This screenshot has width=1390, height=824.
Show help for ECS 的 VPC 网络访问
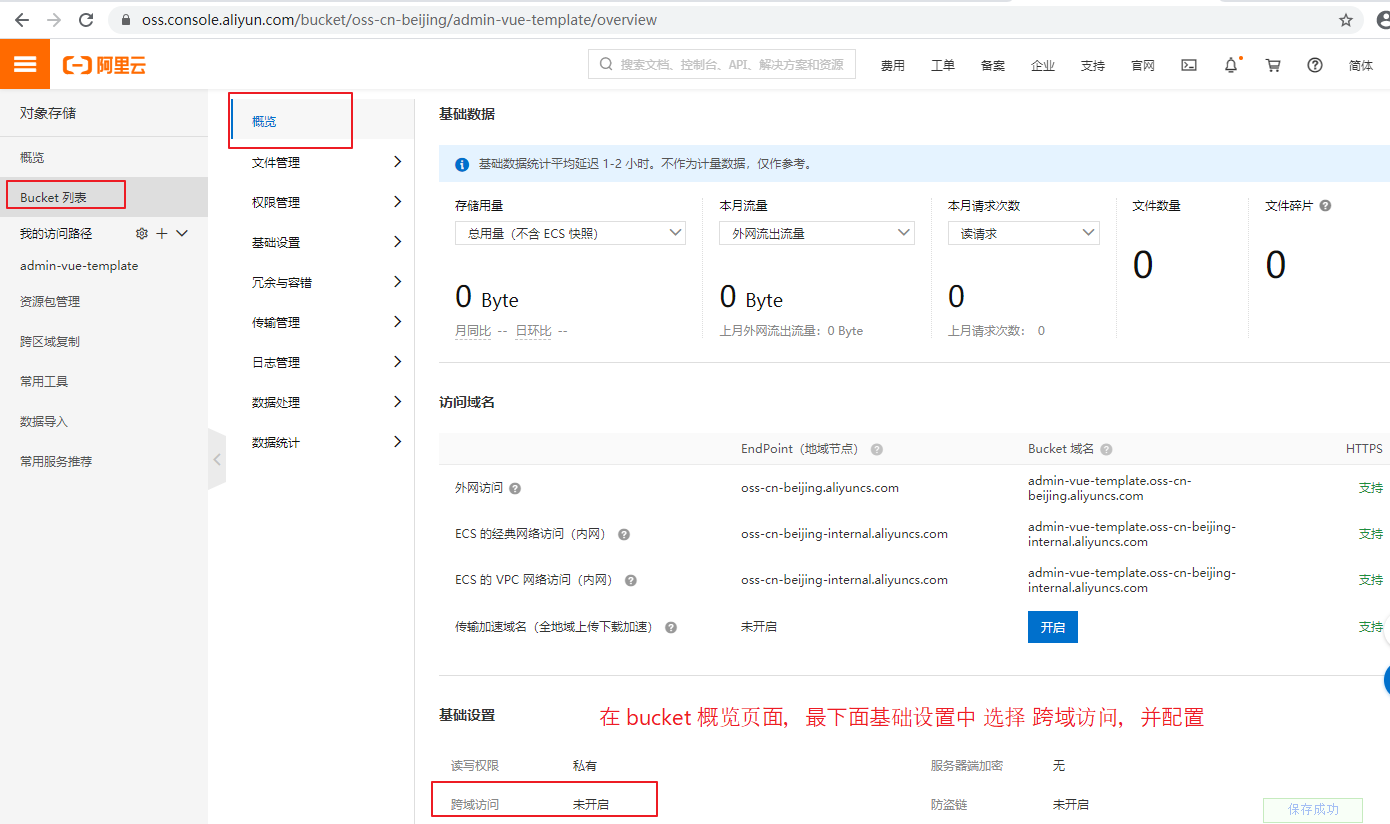631,581
